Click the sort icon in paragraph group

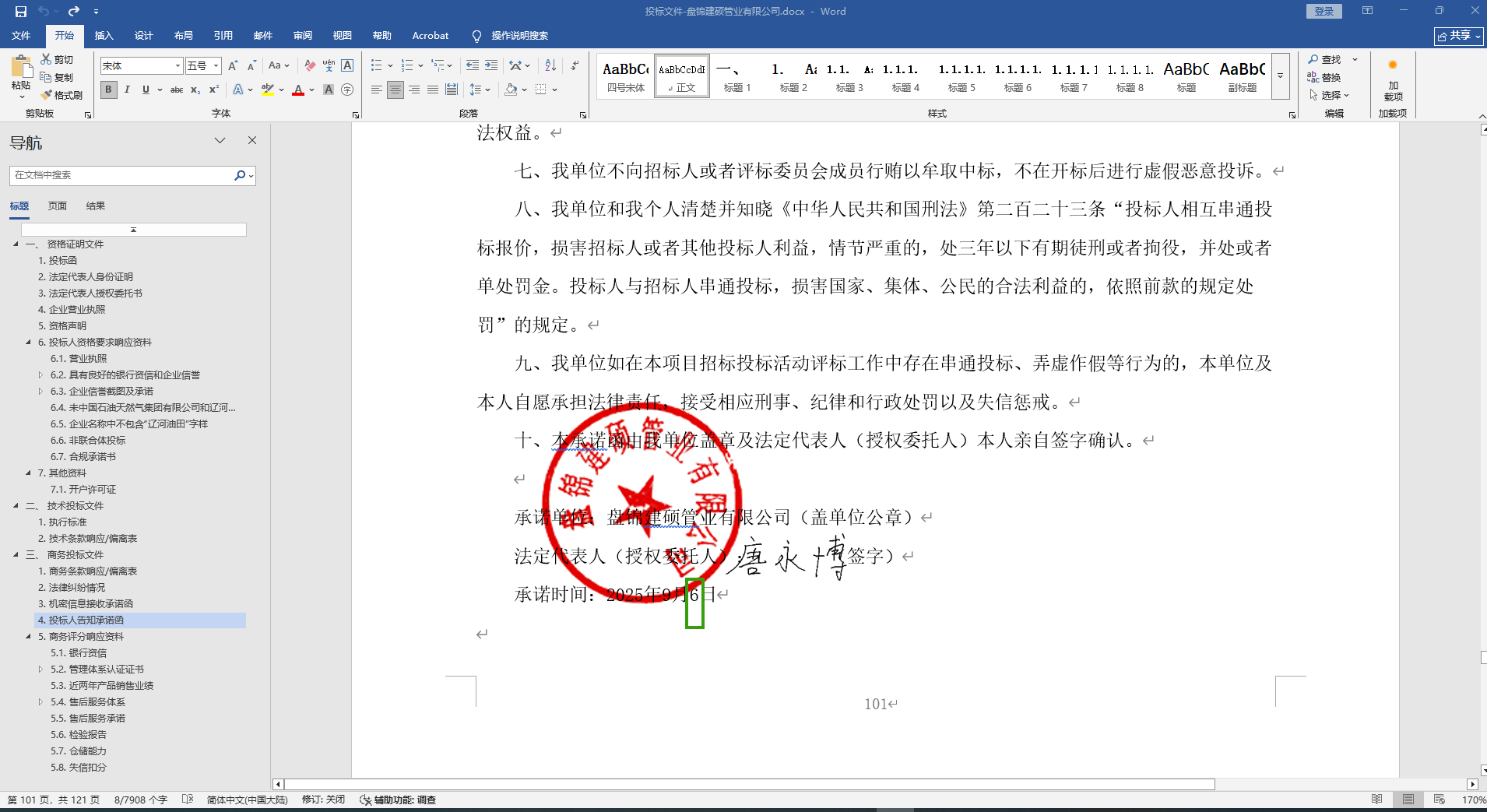coord(550,66)
